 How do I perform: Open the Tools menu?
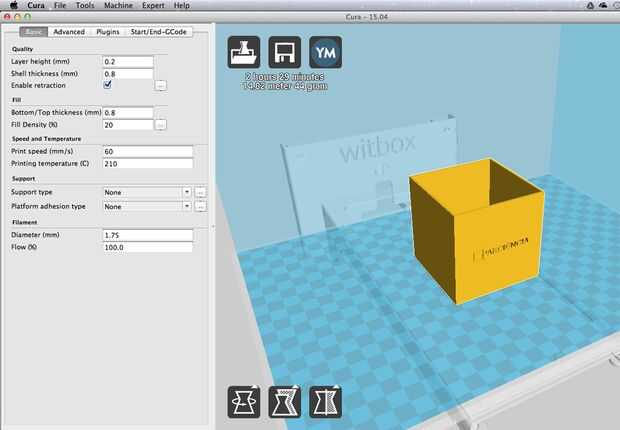[85, 5]
